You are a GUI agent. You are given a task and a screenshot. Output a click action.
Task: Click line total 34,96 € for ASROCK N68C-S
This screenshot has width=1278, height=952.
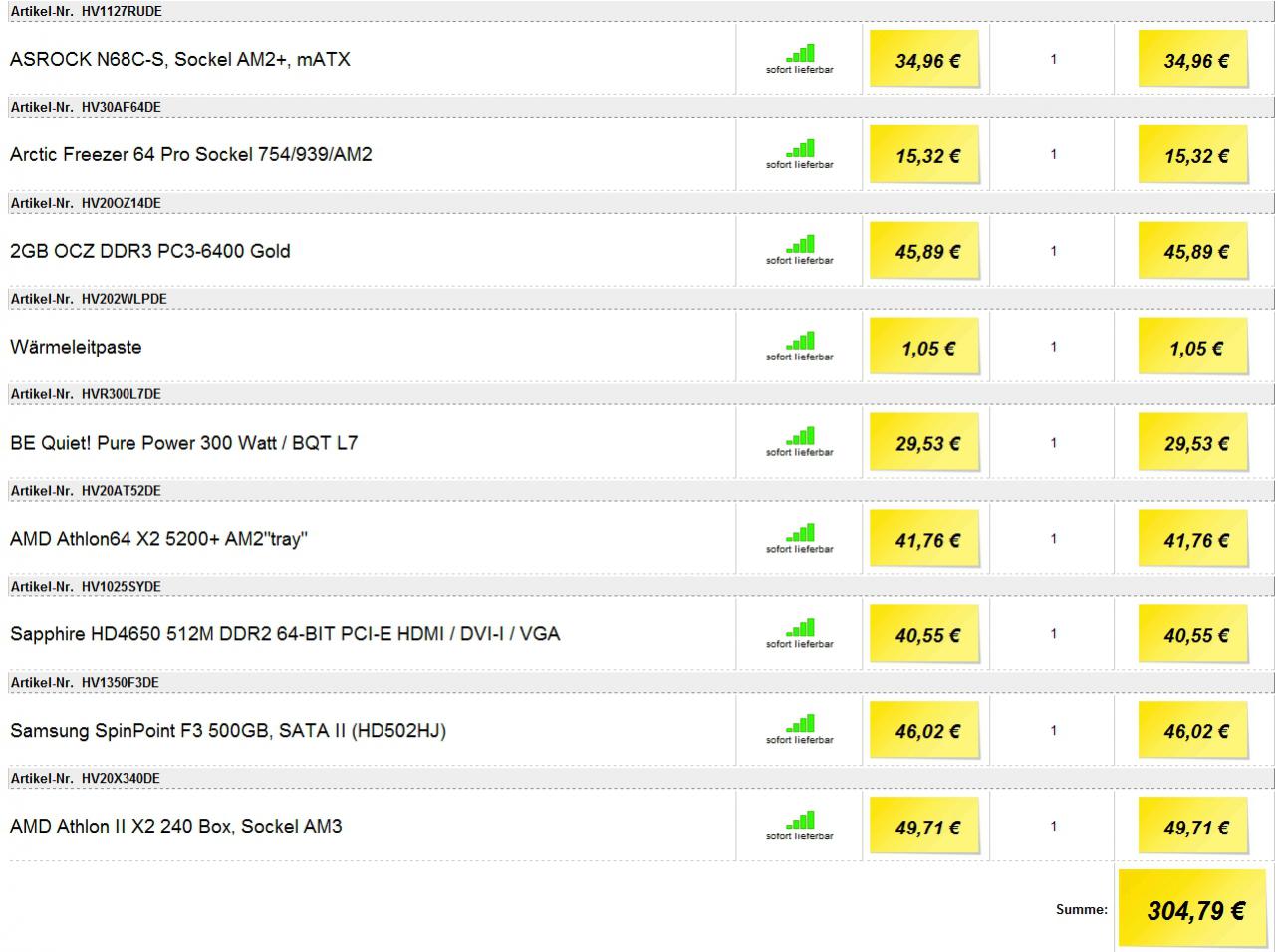click(x=1193, y=59)
